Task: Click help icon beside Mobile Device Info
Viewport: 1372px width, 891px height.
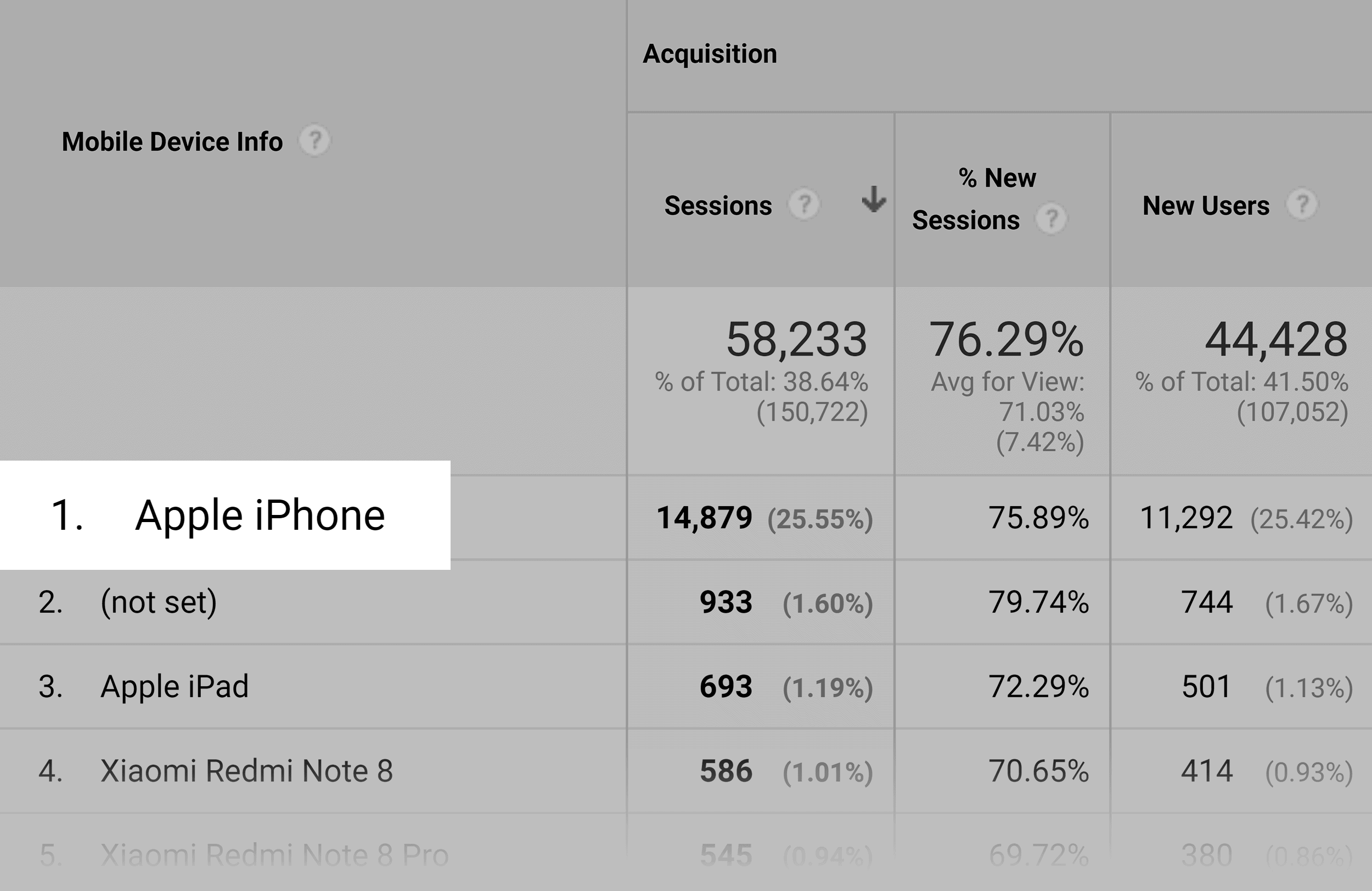Action: (x=314, y=140)
